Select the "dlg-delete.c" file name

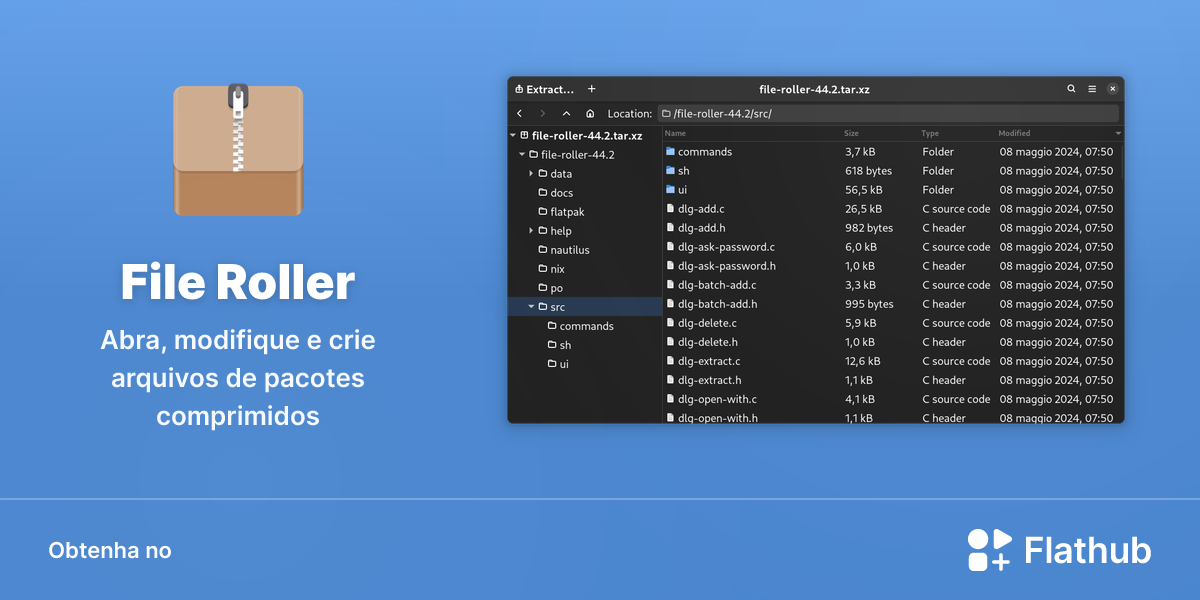point(707,323)
